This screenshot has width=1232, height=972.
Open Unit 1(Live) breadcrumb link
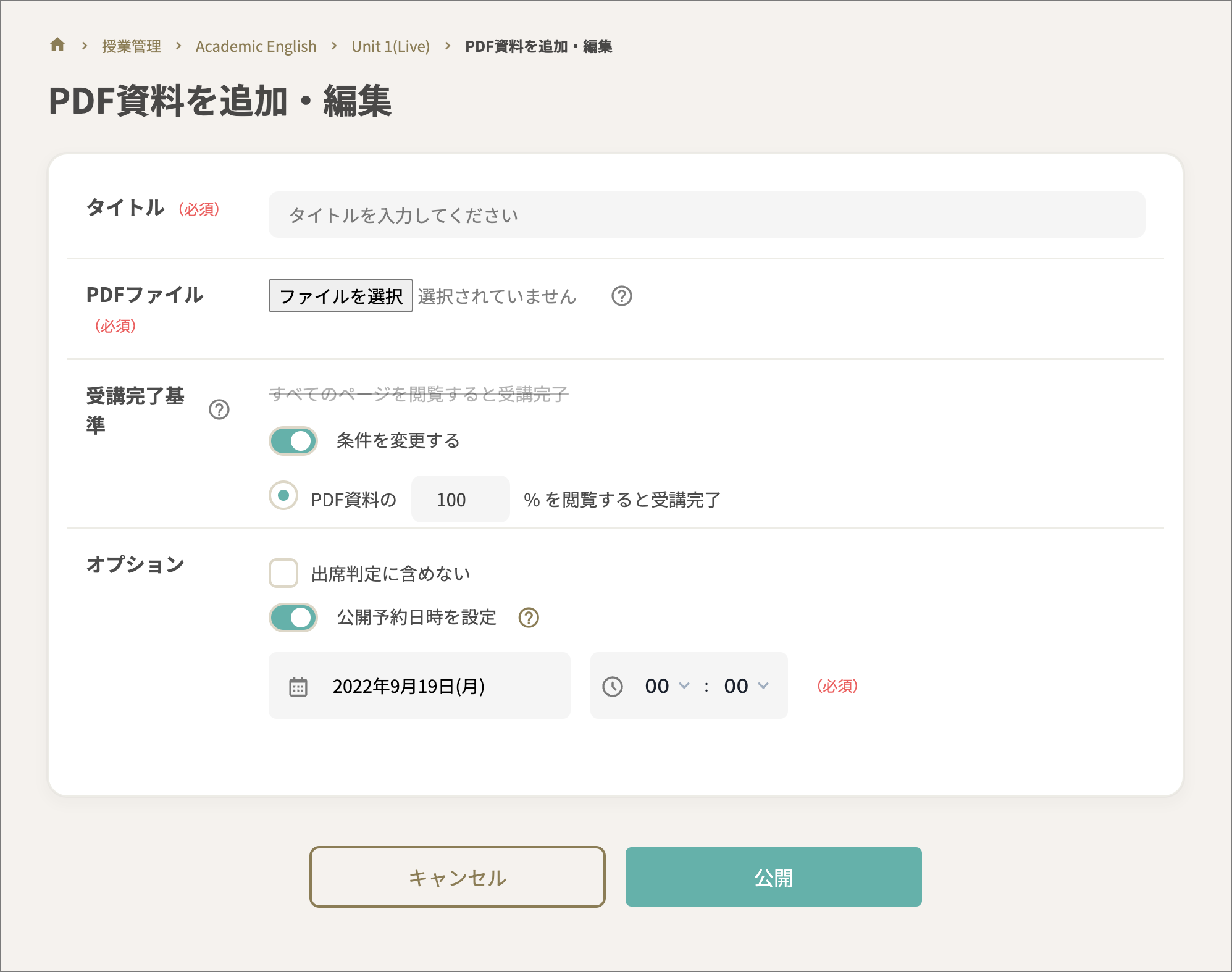(390, 46)
